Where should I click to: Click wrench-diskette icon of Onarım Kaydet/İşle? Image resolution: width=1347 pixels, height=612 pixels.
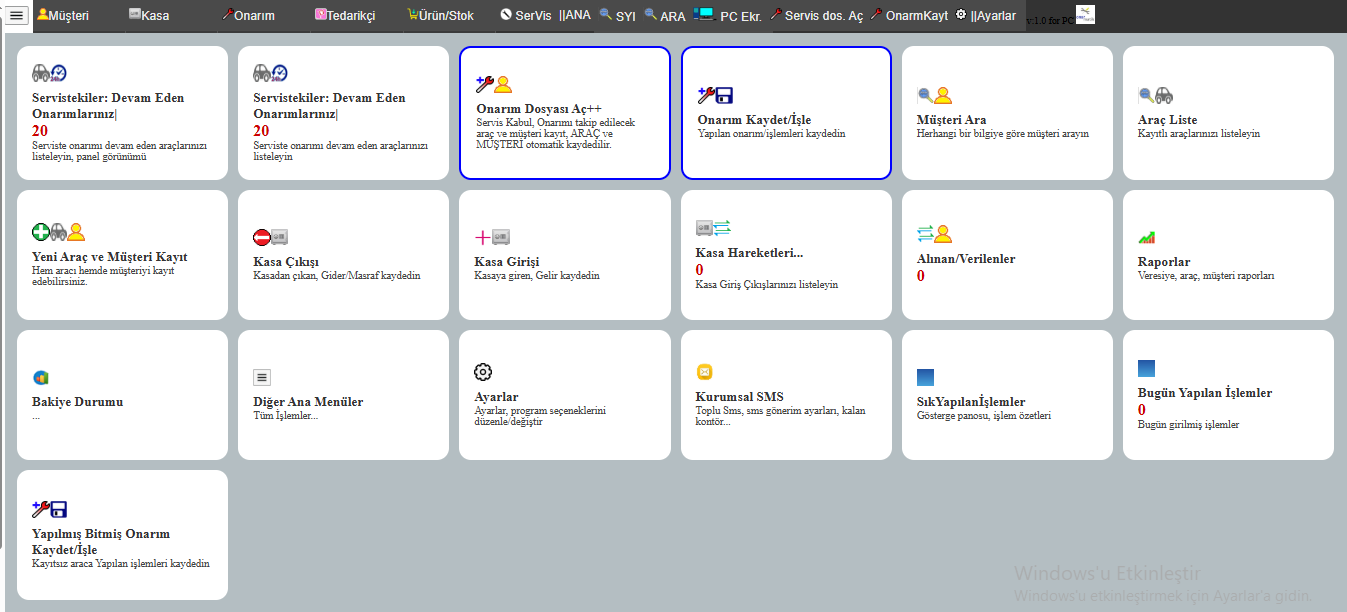[x=715, y=95]
